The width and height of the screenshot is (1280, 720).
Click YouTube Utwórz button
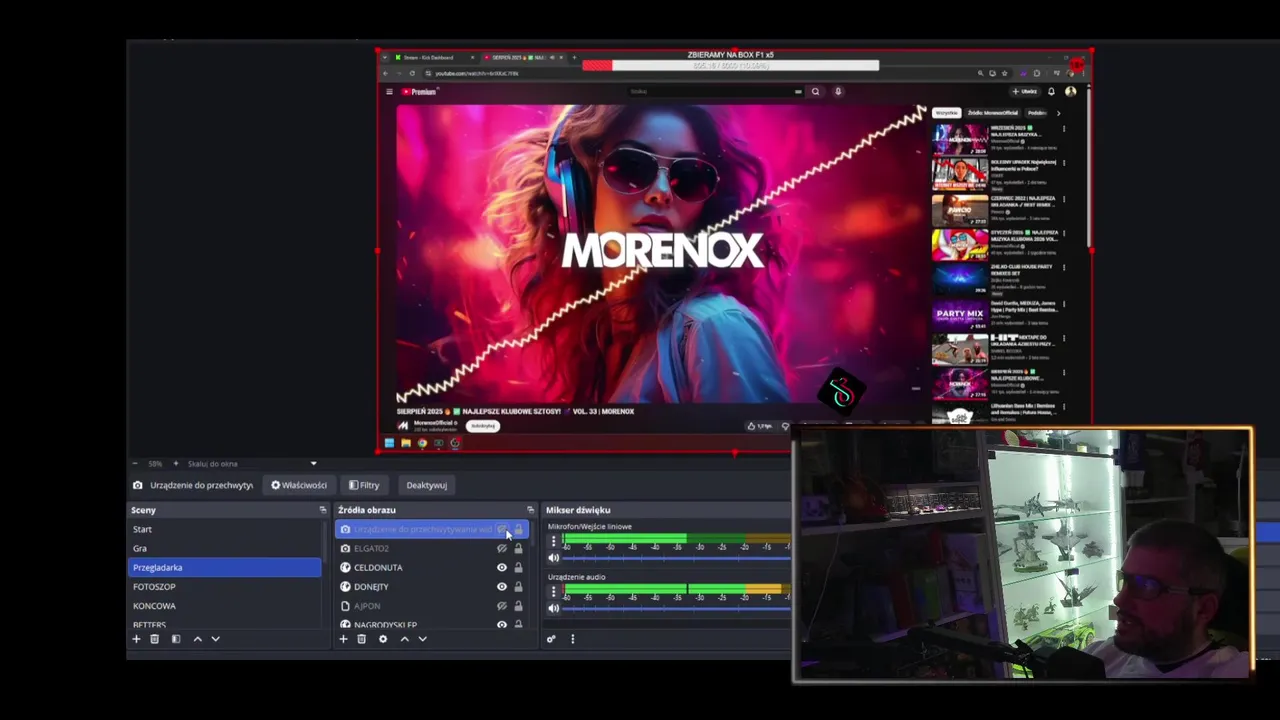click(1026, 91)
